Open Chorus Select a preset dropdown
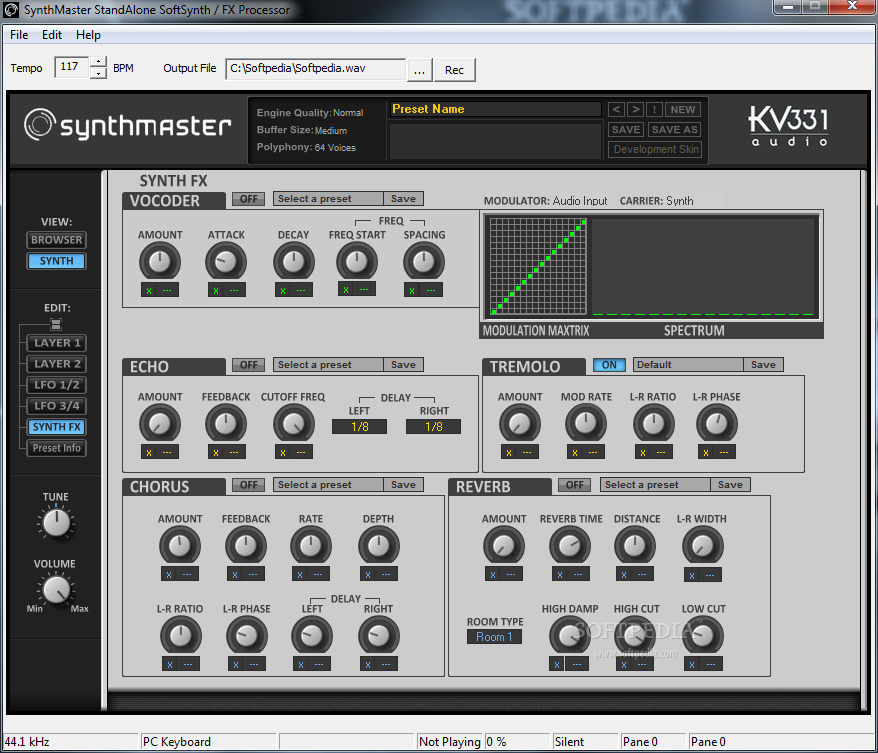Screen dimensions: 878x753 [x=328, y=485]
